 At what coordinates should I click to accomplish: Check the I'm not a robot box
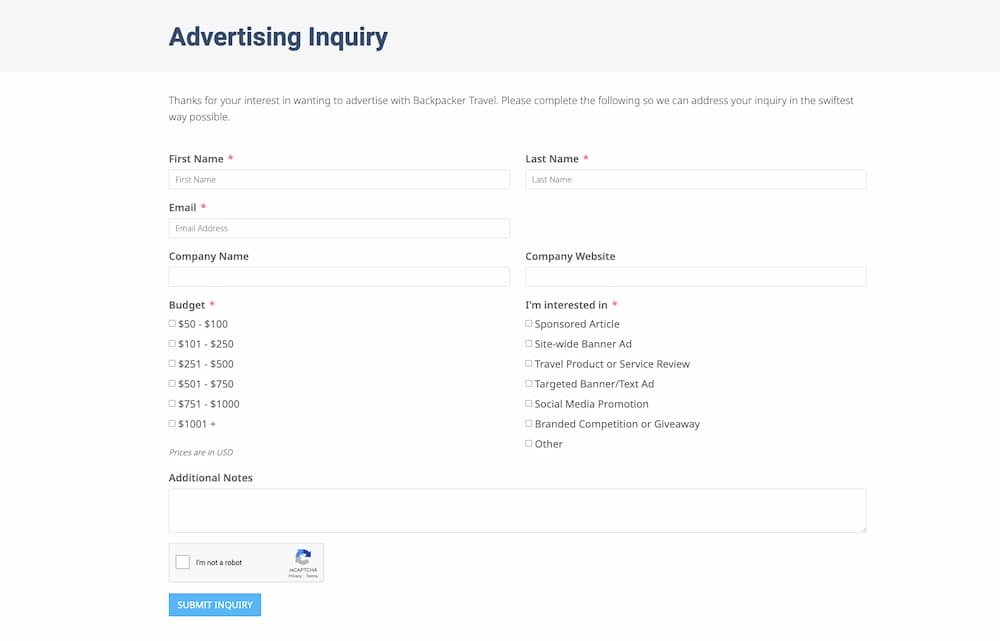coord(182,562)
